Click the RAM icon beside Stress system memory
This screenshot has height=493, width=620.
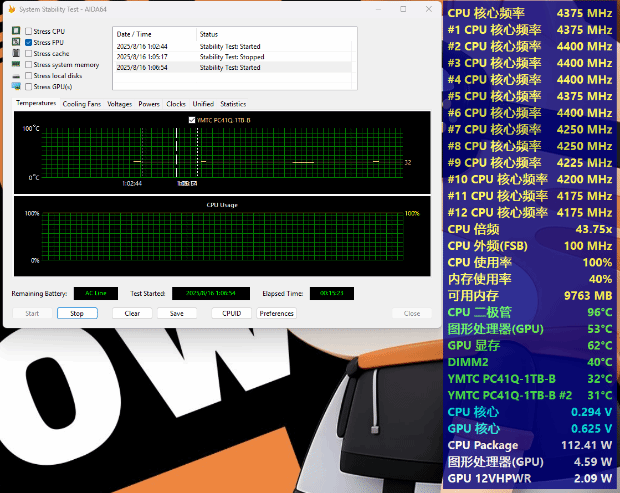16,65
